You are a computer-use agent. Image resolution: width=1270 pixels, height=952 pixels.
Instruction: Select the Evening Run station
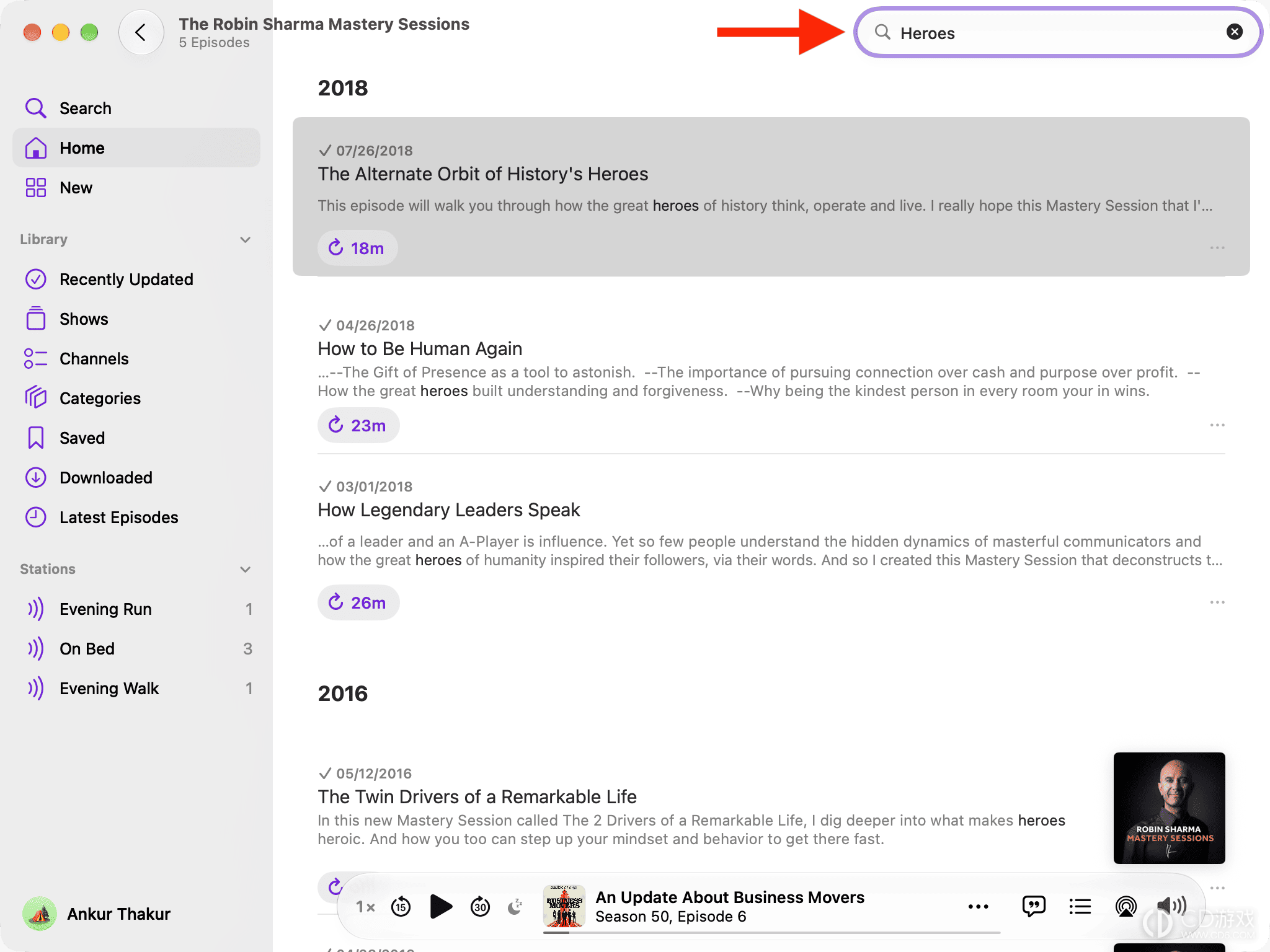(x=136, y=609)
